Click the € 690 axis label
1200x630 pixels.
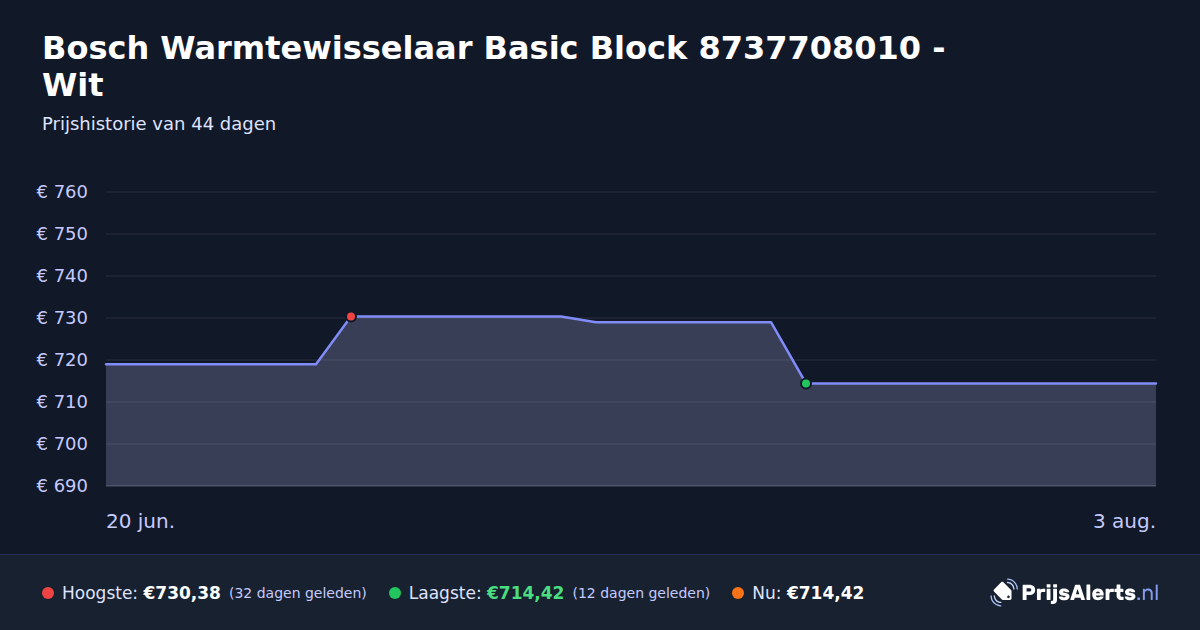pyautogui.click(x=62, y=486)
